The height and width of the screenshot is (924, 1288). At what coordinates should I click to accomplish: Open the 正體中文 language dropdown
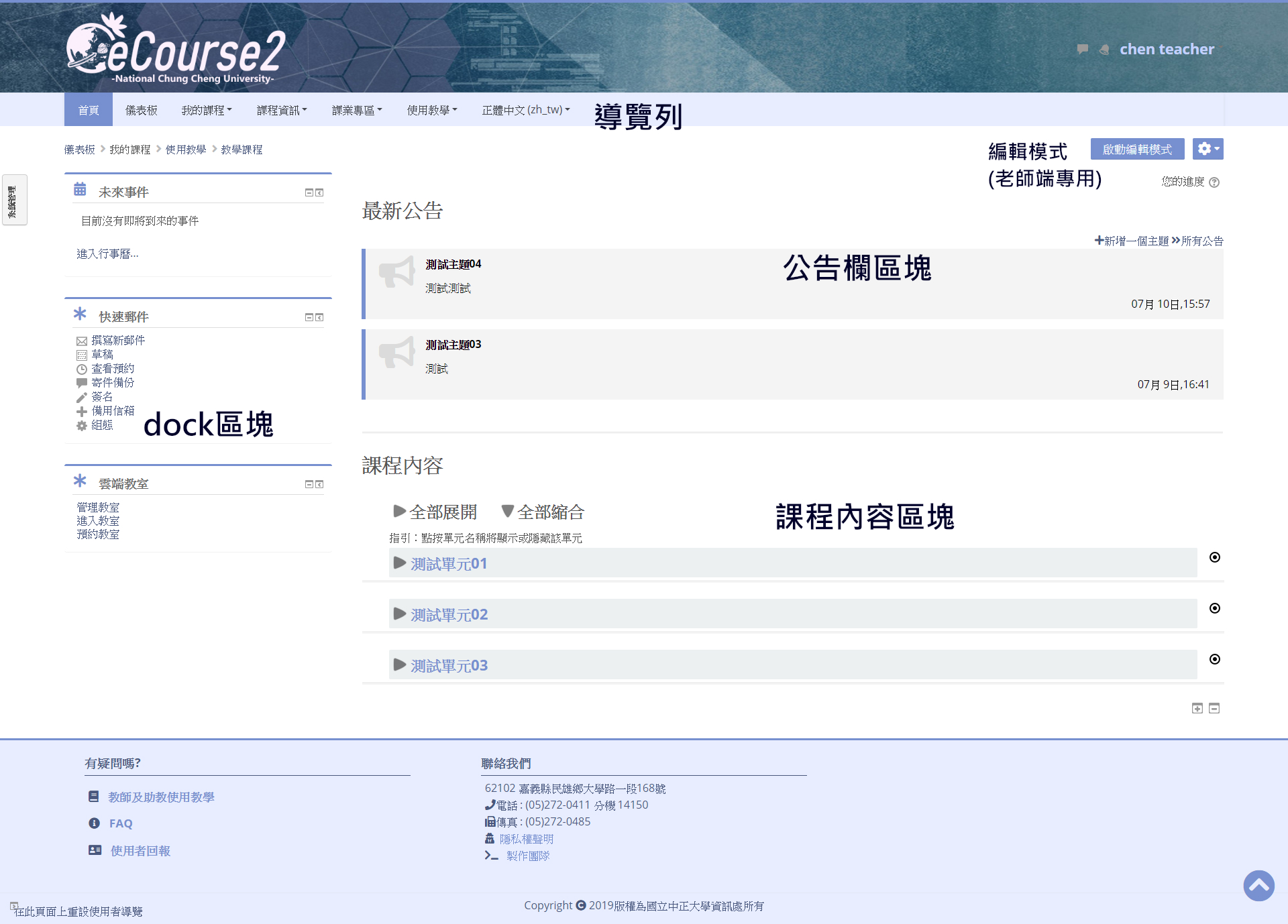(x=525, y=110)
